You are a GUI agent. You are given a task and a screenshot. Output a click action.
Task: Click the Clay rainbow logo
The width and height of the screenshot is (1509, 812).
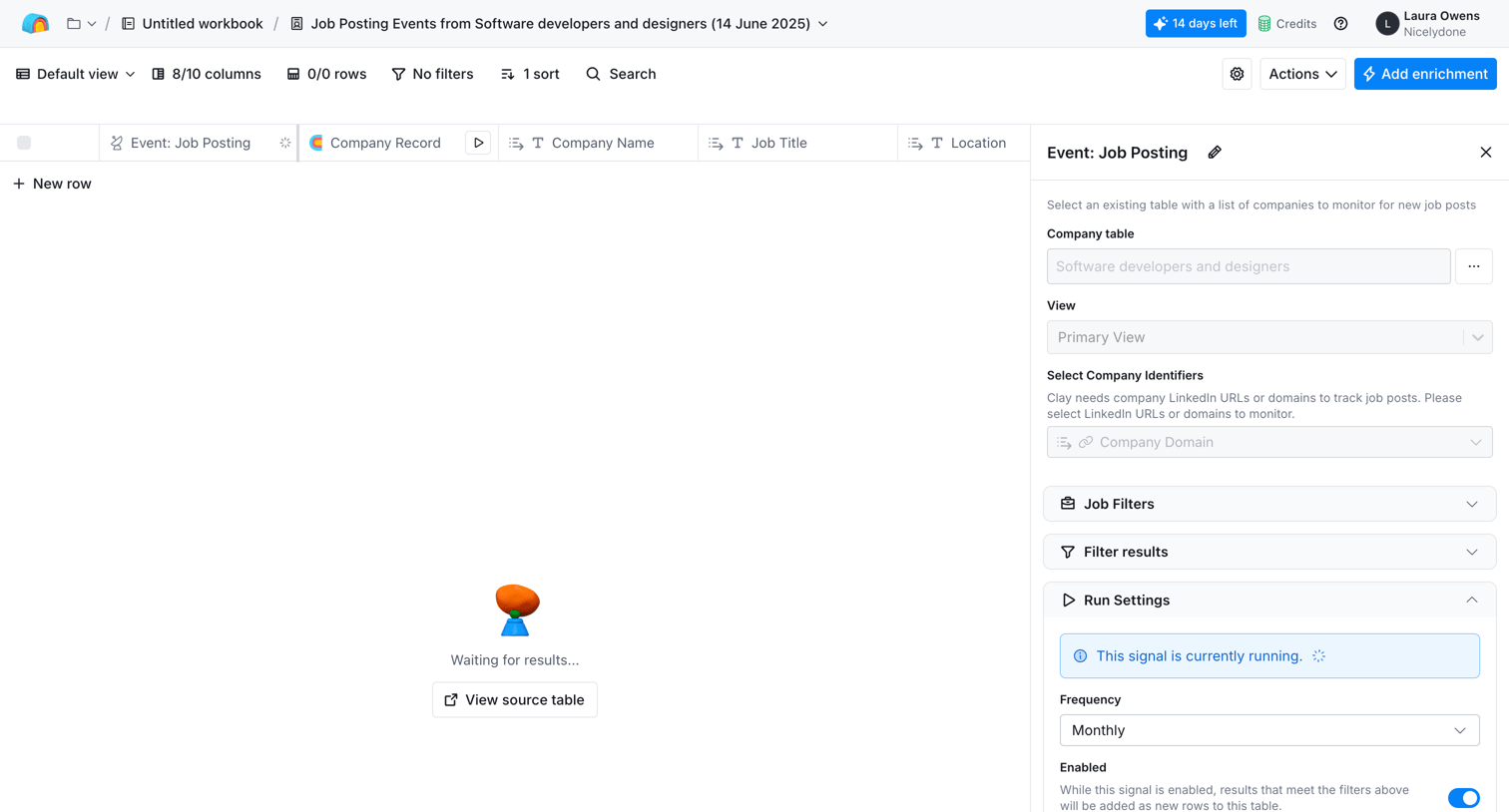click(35, 23)
